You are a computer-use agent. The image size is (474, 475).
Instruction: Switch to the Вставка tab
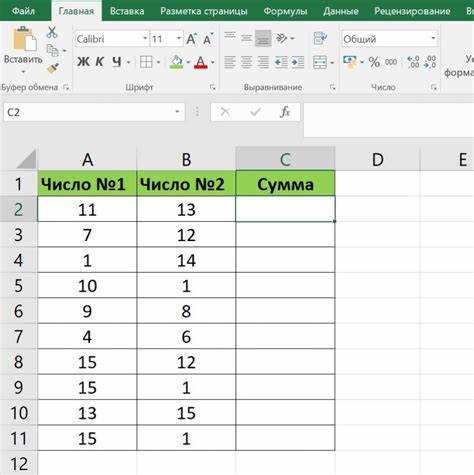click(127, 11)
